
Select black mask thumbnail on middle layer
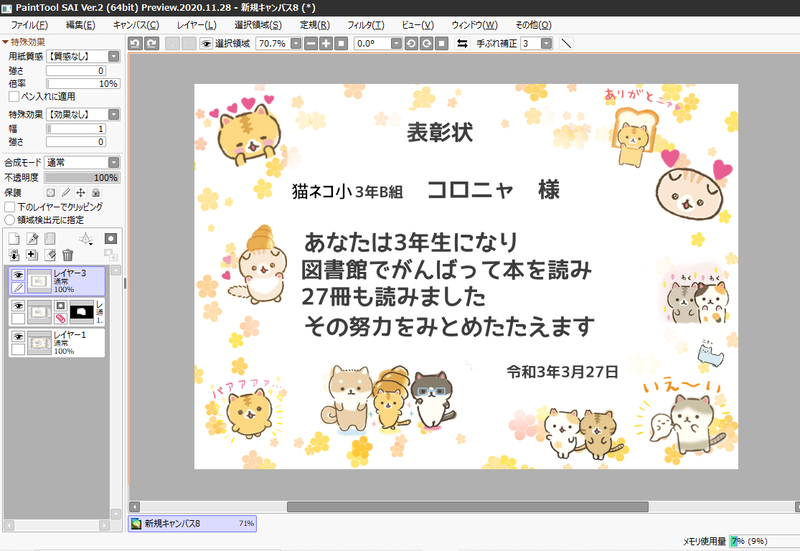coord(81,311)
